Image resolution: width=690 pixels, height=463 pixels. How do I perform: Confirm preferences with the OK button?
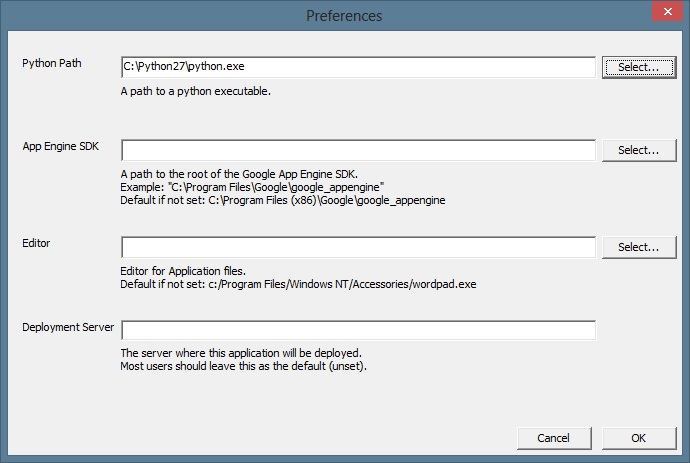coord(638,438)
